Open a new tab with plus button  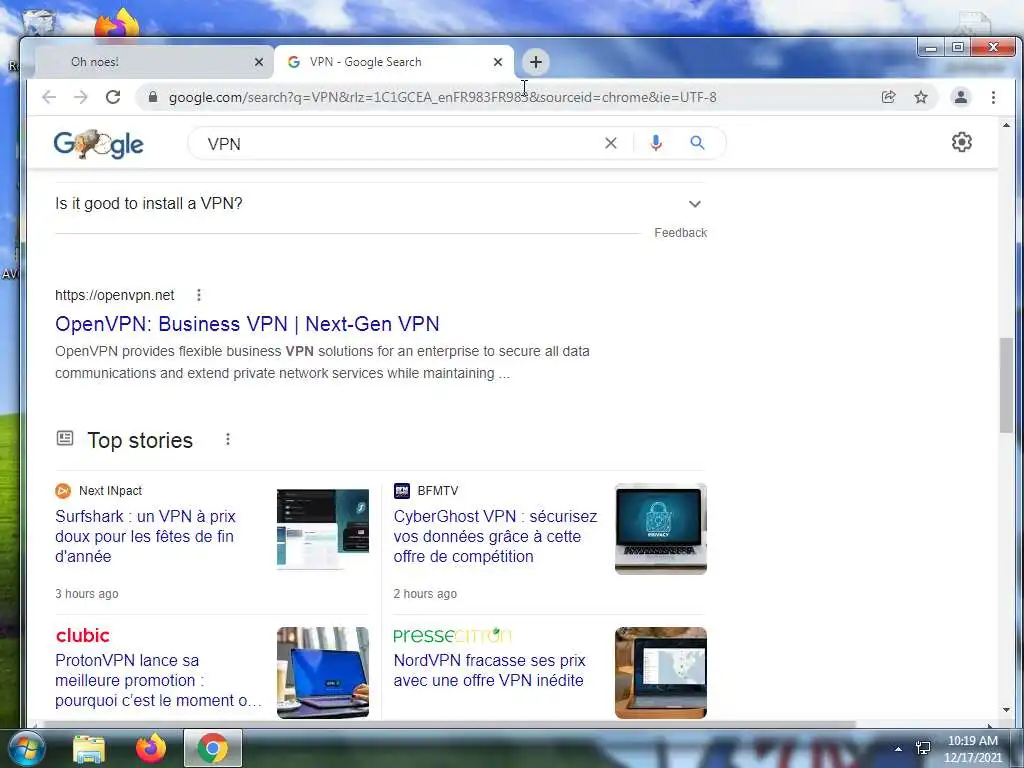coord(536,62)
